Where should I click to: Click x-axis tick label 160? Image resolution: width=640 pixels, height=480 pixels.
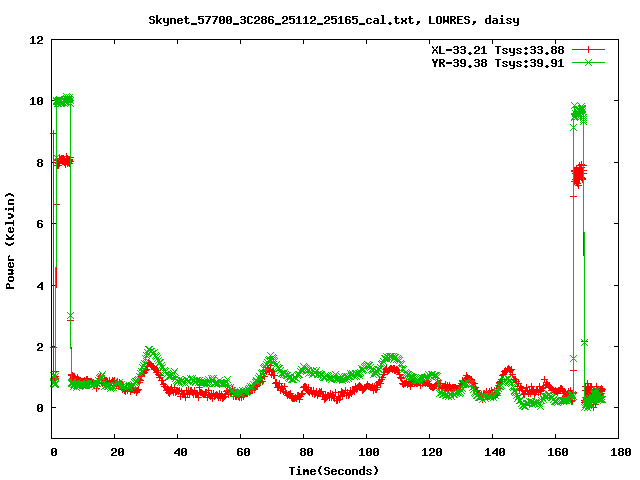(x=558, y=452)
